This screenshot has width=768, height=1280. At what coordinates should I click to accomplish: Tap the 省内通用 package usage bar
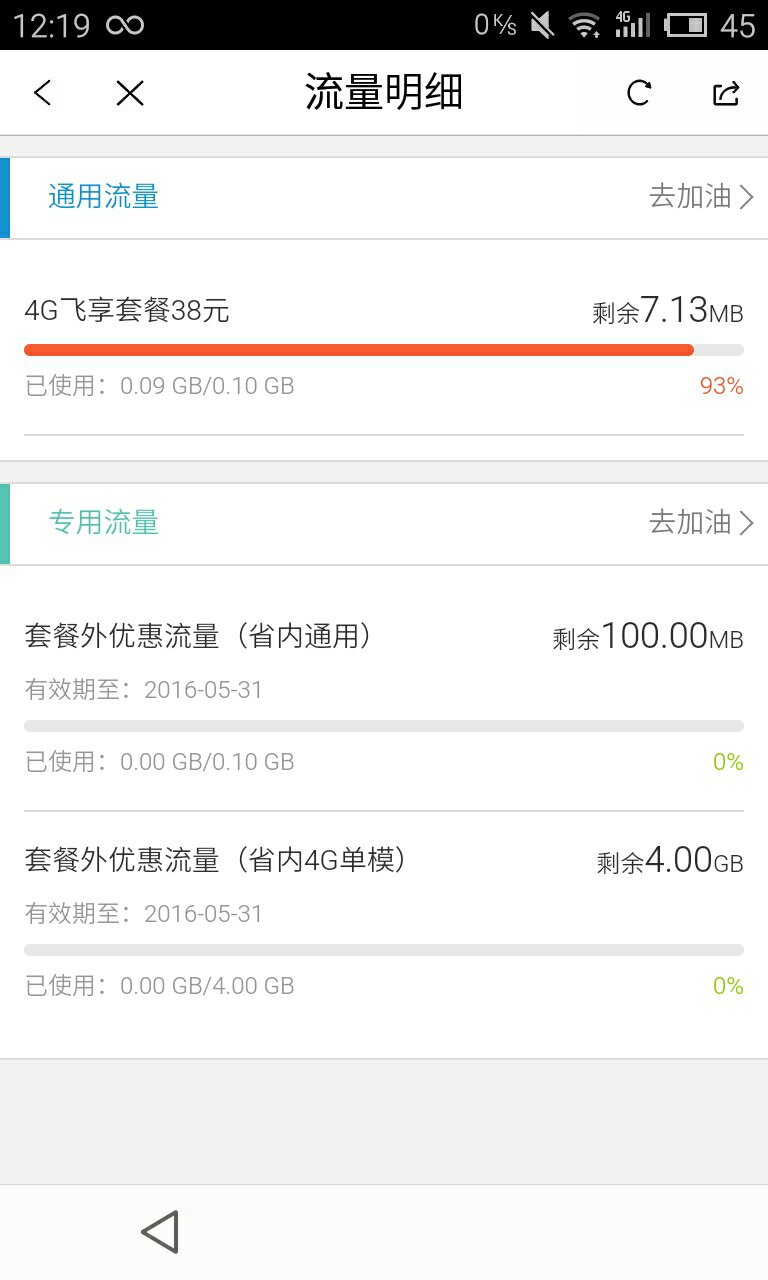384,726
